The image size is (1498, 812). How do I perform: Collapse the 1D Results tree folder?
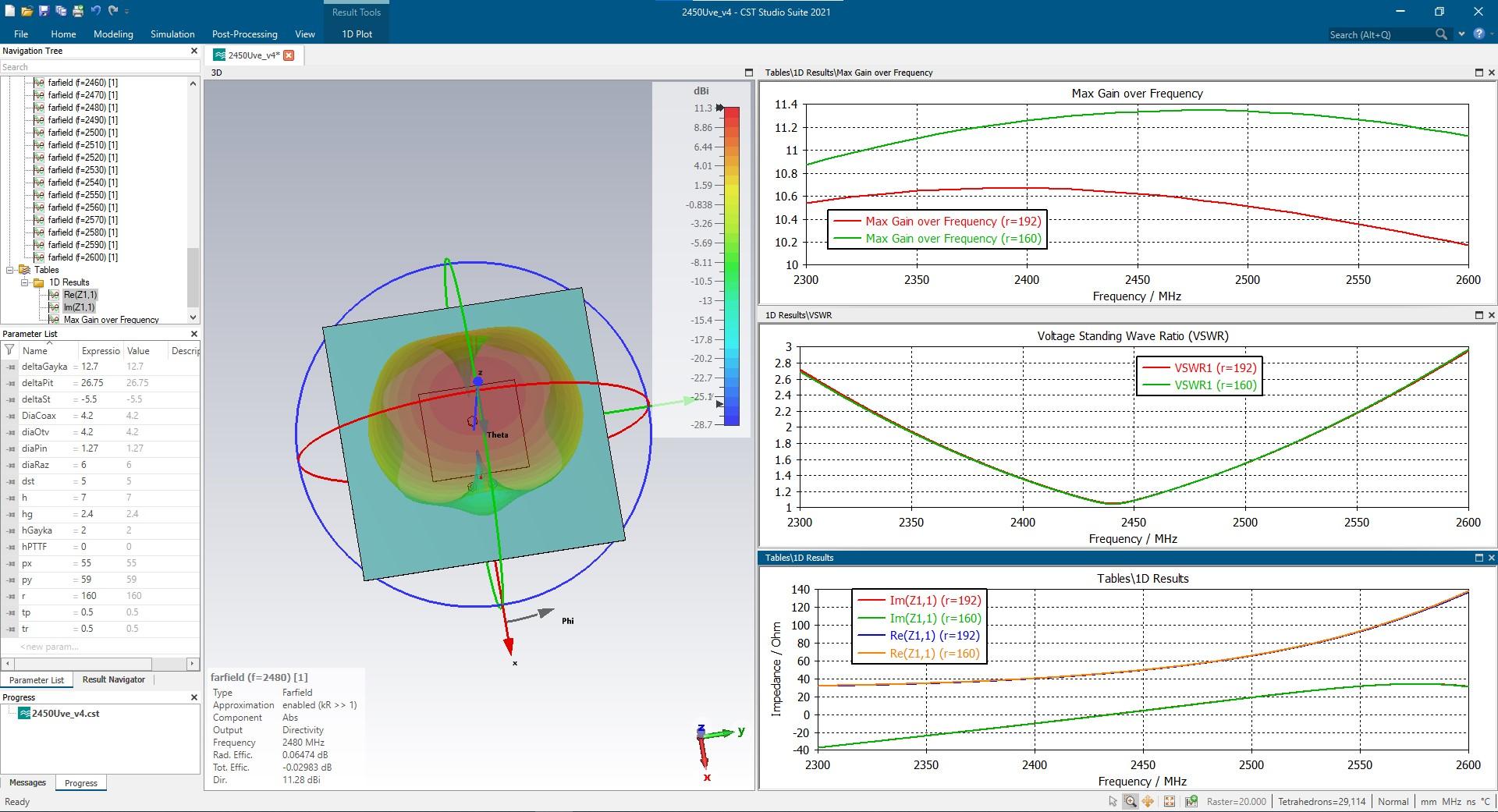coord(25,282)
